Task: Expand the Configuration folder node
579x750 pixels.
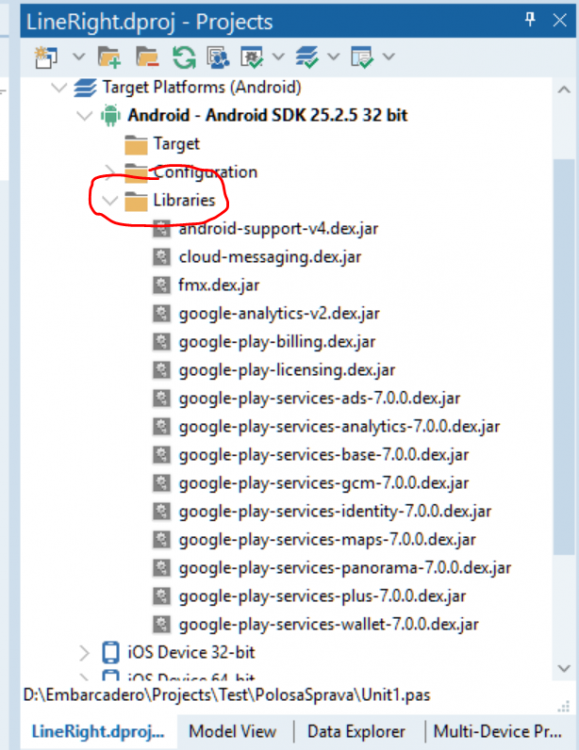Action: pos(110,171)
